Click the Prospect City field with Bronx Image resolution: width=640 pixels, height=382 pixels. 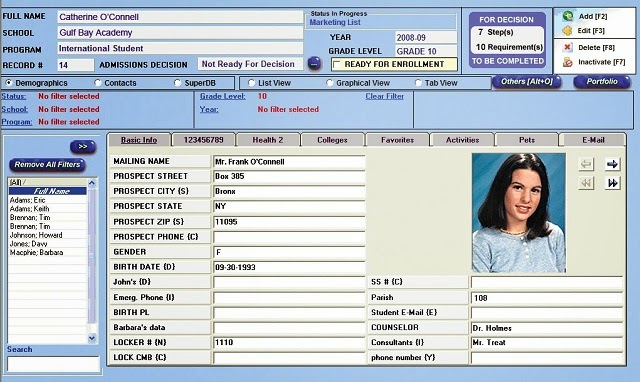tap(289, 191)
